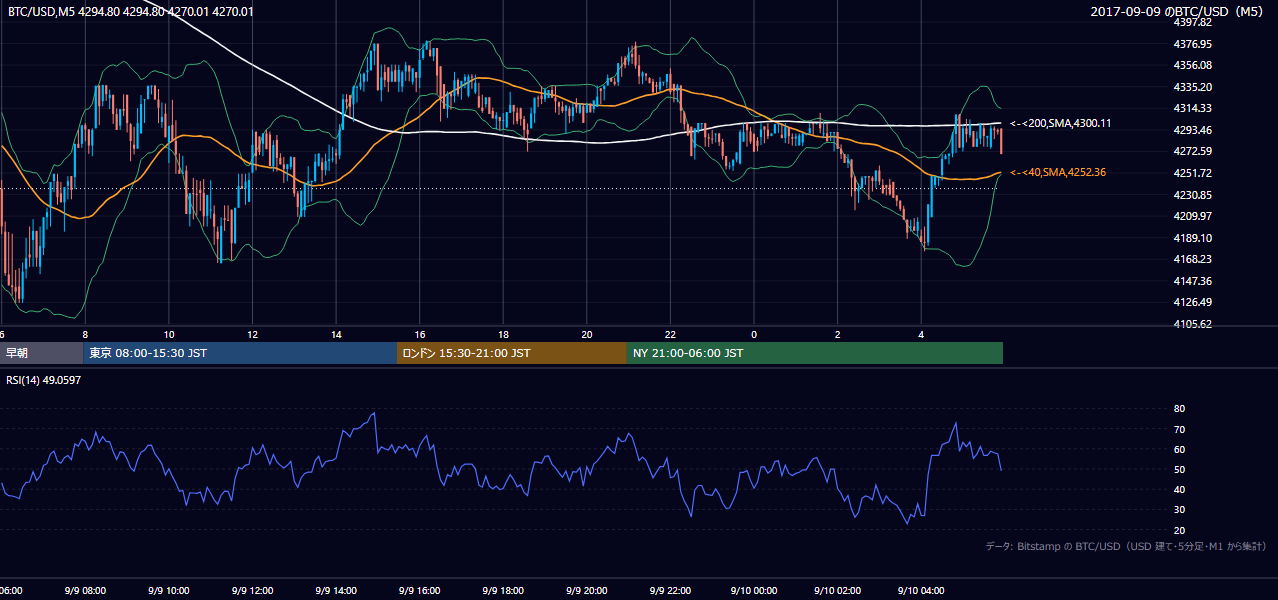Viewport: 1278px width, 600px height.
Task: Click price axis value 4209.97
Action: (x=1193, y=216)
